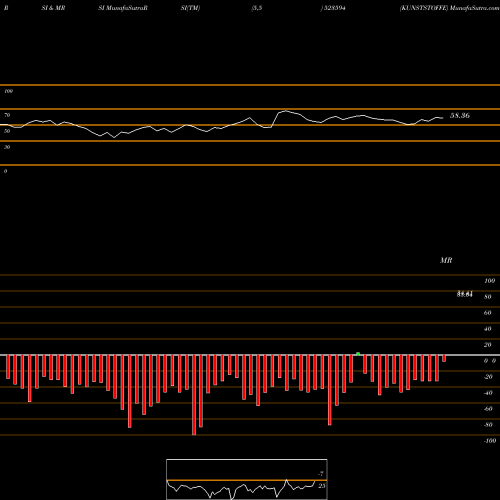Click the 'SI & MR' header text

tap(53, 8)
